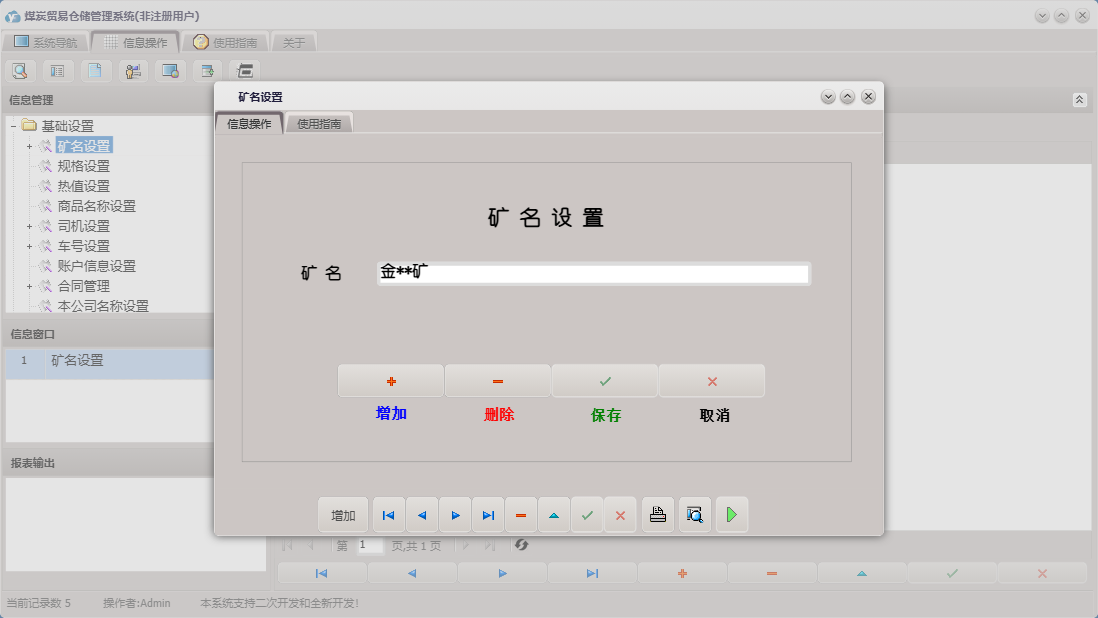Expand the 矿名设置 tree node
The image size is (1098, 618).
[28, 145]
